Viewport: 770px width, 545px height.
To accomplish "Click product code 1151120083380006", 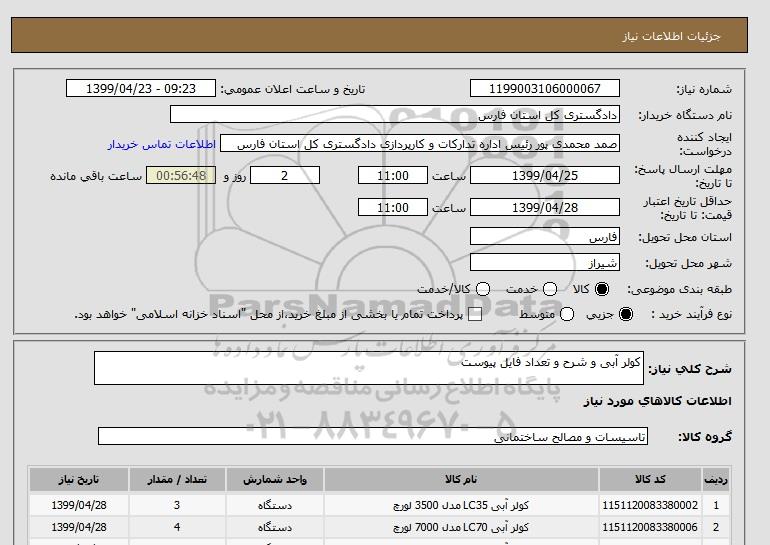I will (x=650, y=527).
